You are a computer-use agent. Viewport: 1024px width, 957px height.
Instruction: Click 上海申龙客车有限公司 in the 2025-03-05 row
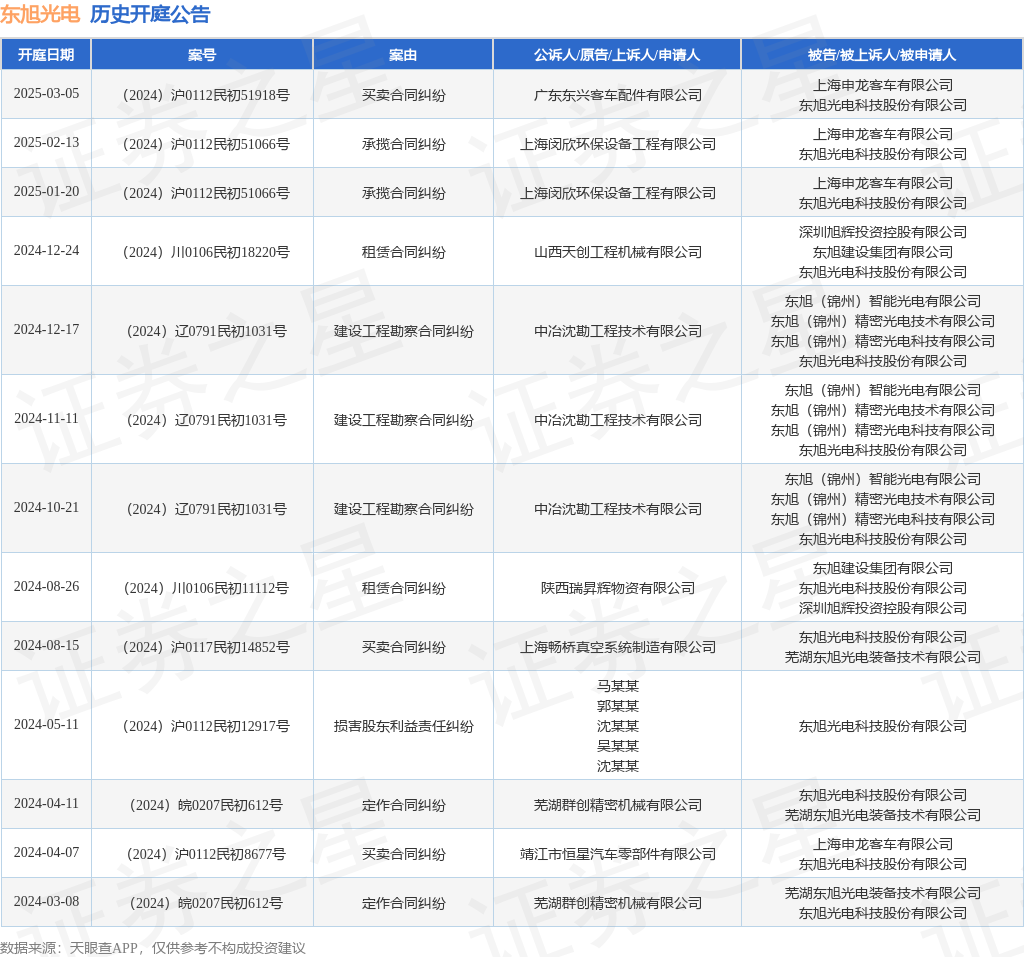coord(883,85)
